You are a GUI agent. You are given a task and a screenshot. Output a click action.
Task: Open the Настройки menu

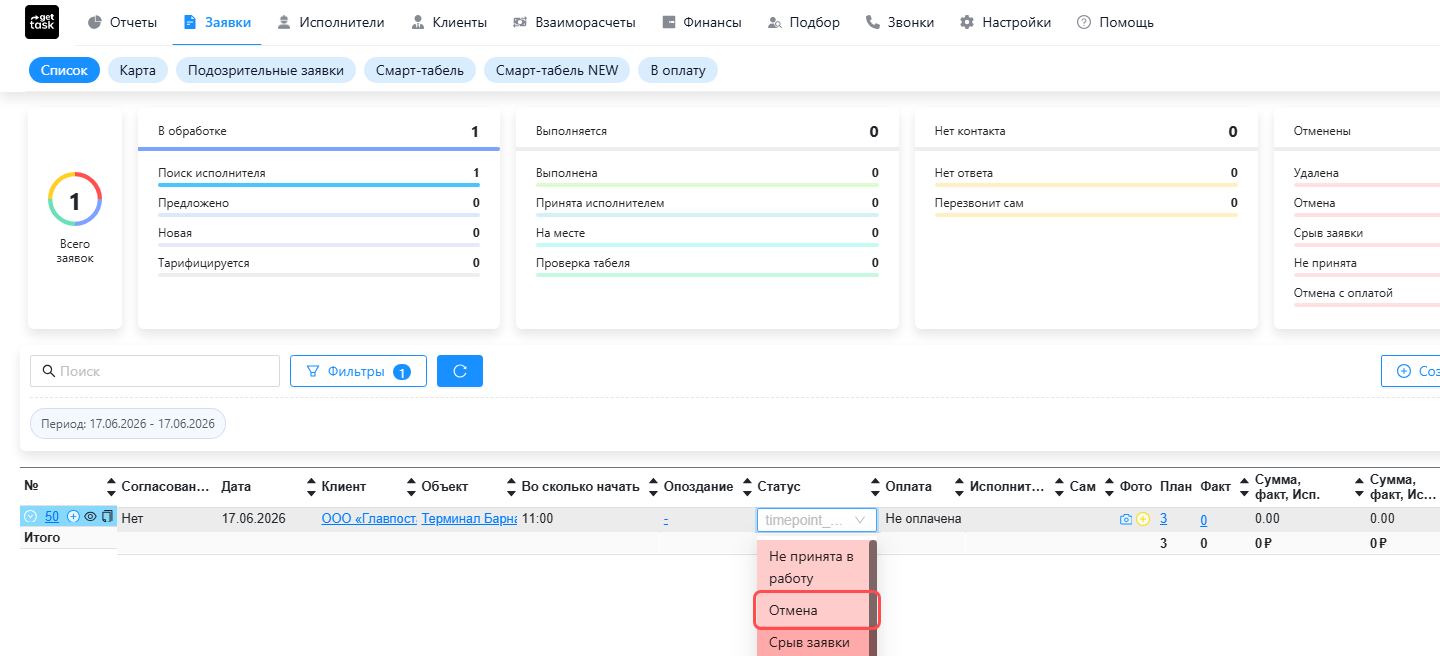point(1005,22)
